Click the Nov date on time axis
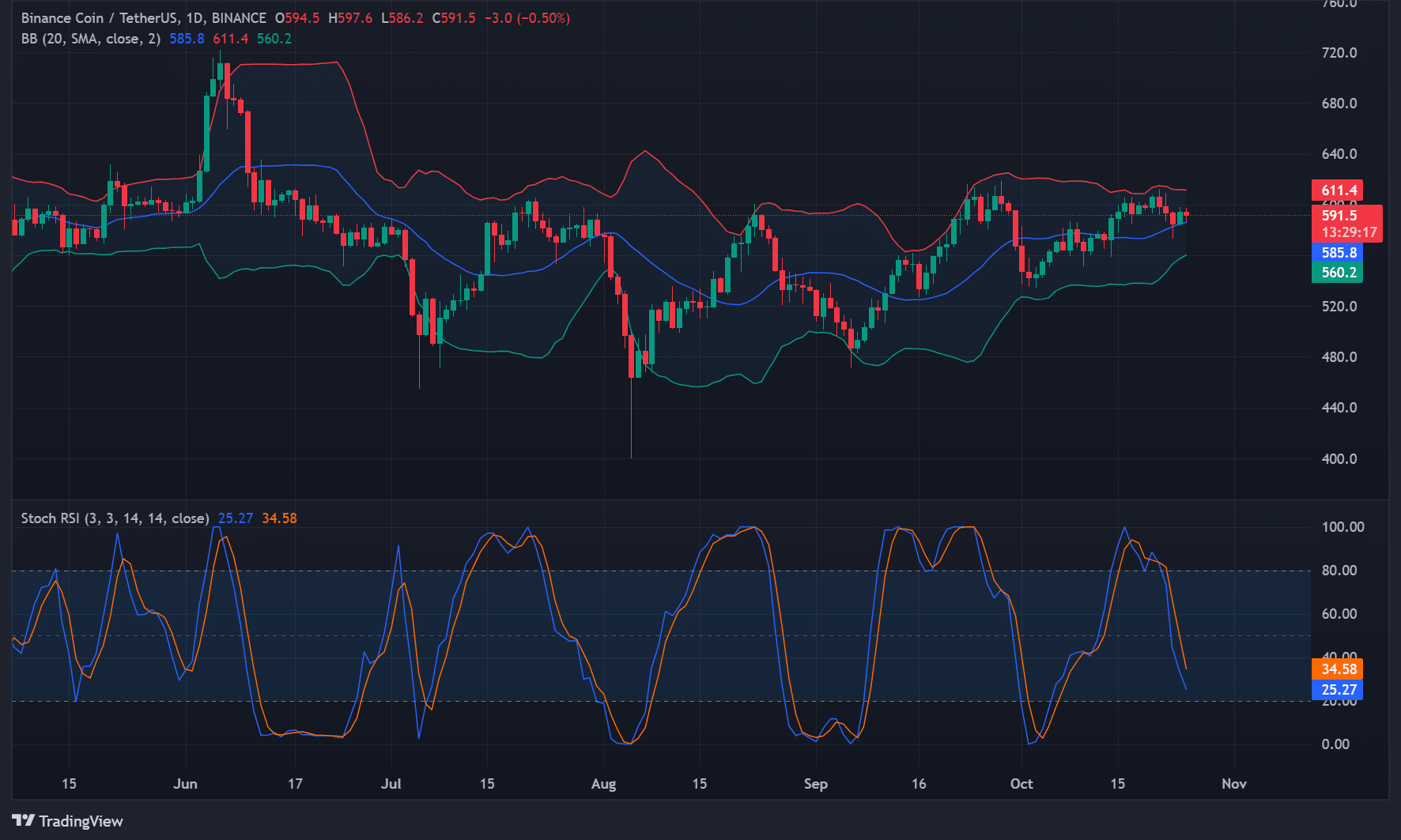The height and width of the screenshot is (840, 1401). 1233,784
